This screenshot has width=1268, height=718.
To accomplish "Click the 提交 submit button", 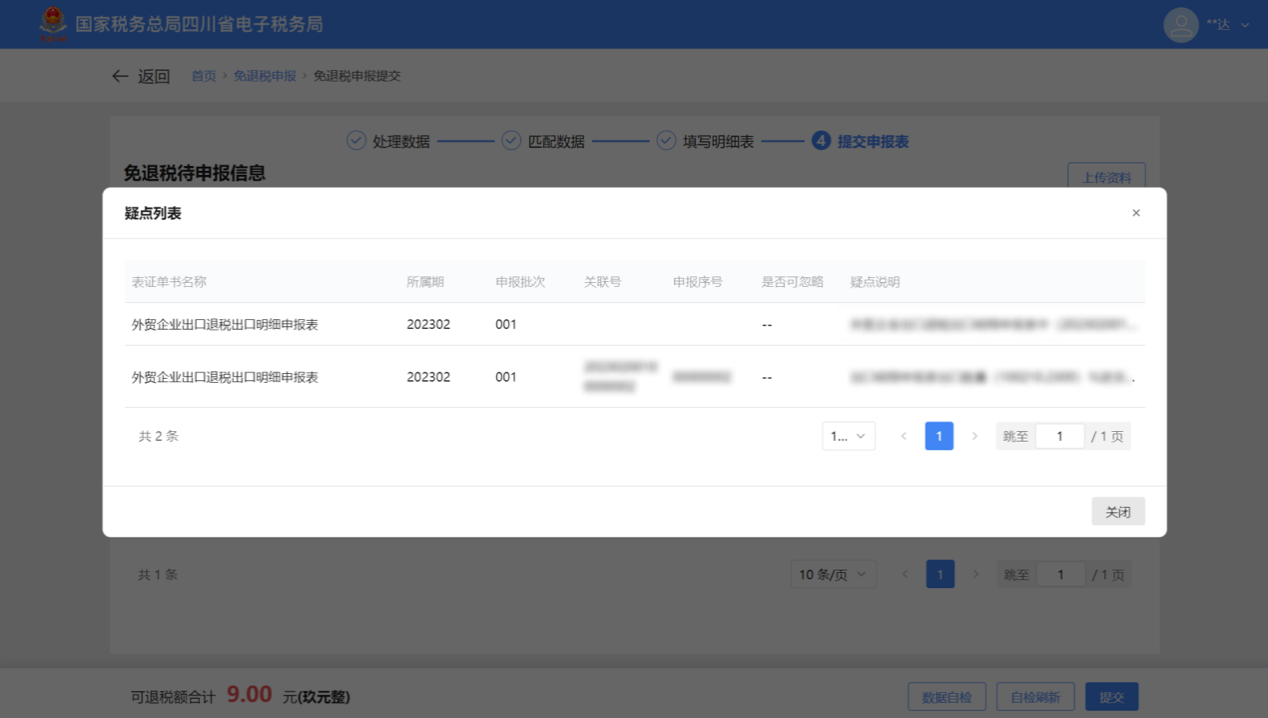I will 1111,697.
